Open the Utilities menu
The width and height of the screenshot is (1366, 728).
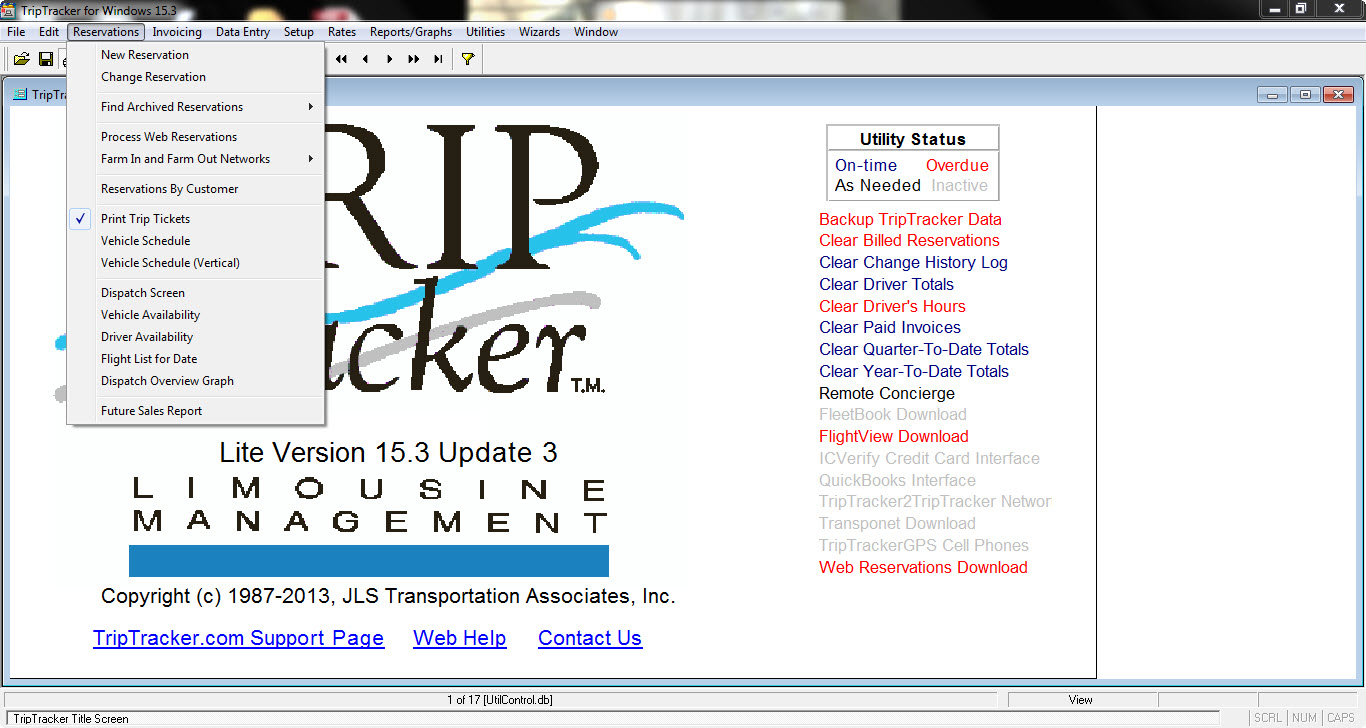486,32
